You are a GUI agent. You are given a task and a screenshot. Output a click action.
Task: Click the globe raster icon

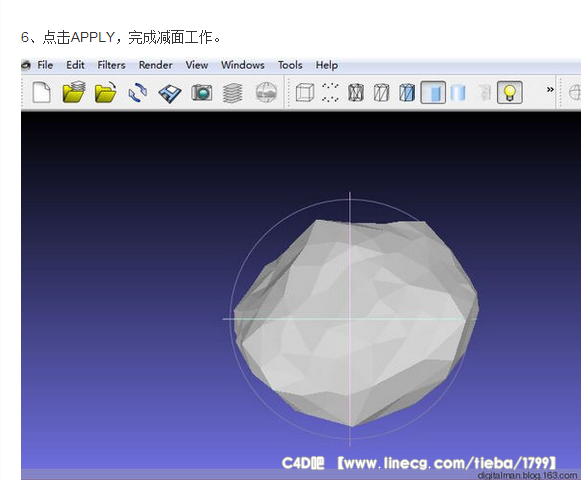click(x=266, y=92)
